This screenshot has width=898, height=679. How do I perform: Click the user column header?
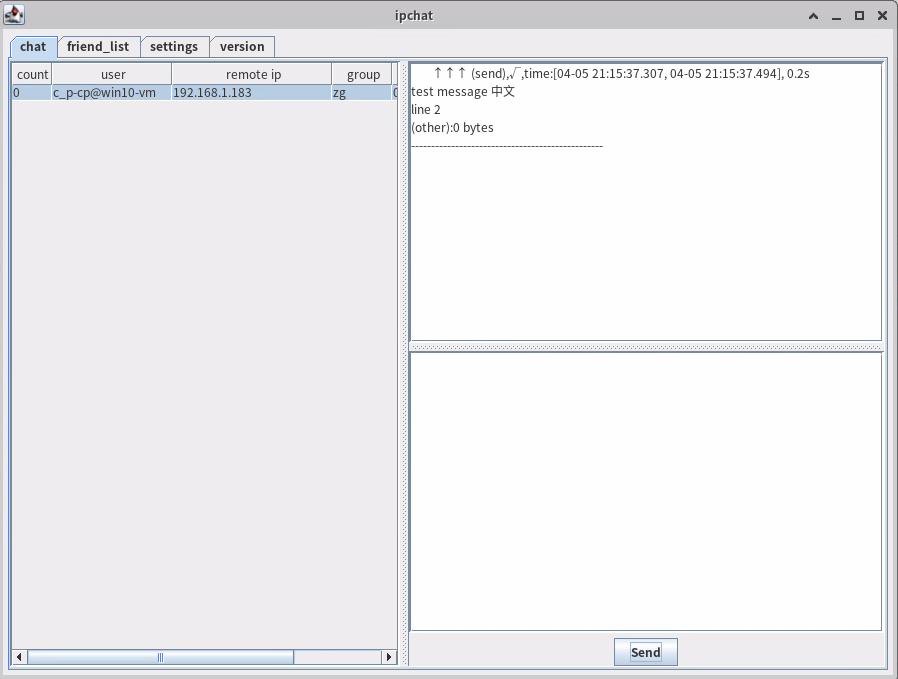click(x=113, y=74)
